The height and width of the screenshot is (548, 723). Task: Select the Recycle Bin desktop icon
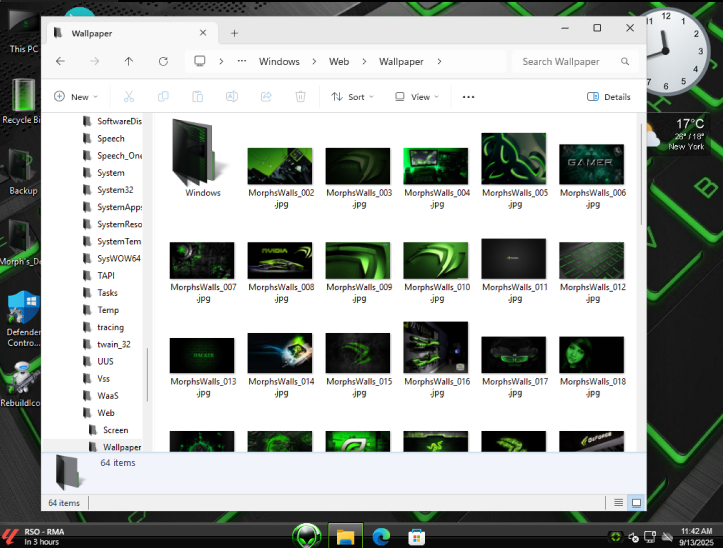22,101
